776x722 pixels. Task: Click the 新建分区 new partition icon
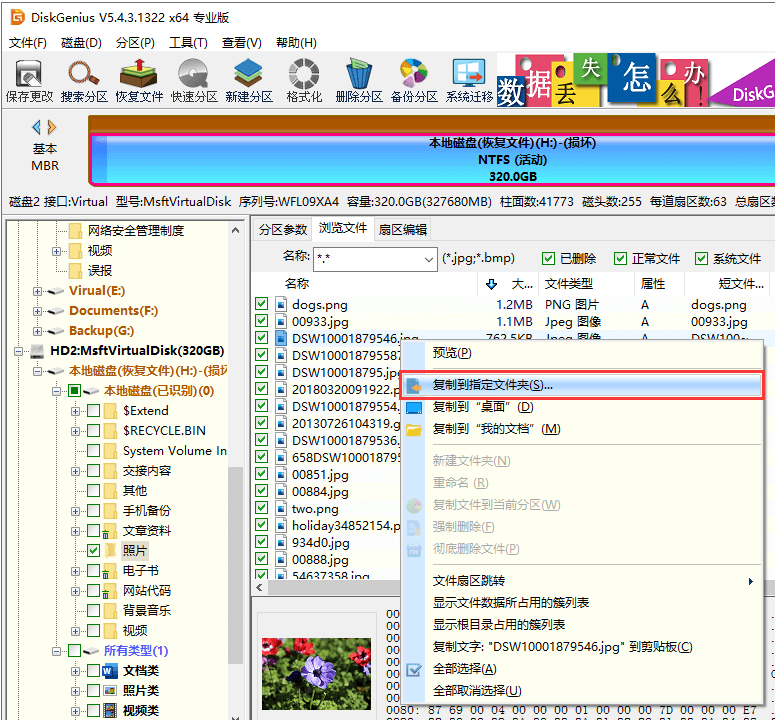coord(249,80)
